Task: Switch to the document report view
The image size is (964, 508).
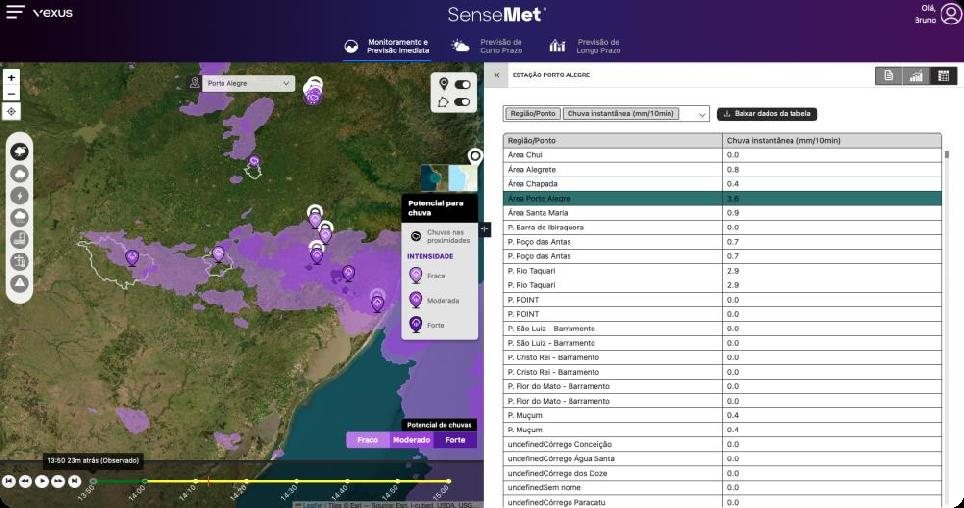Action: 888,76
